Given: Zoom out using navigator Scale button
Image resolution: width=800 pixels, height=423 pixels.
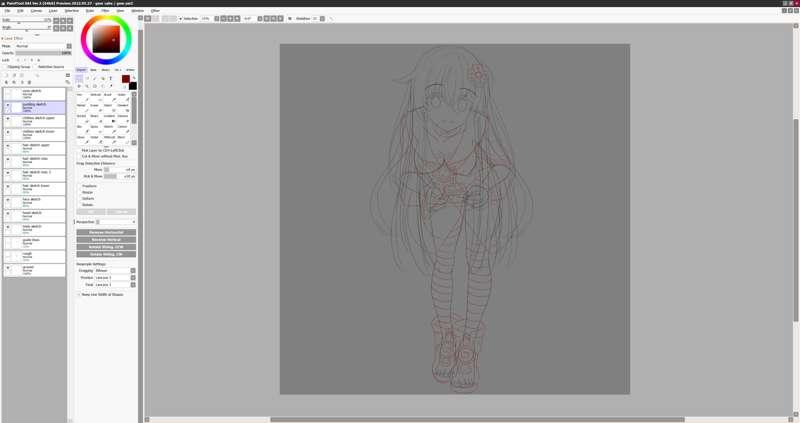Looking at the screenshot, I should point(56,21).
